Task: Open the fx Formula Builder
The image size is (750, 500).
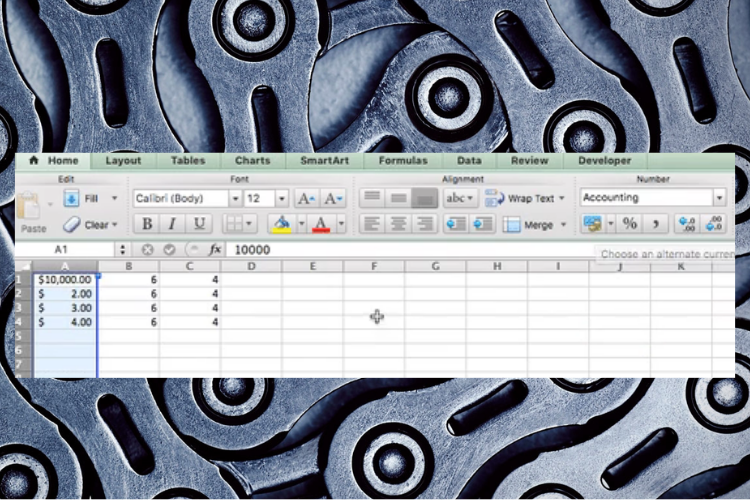Action: pos(215,249)
